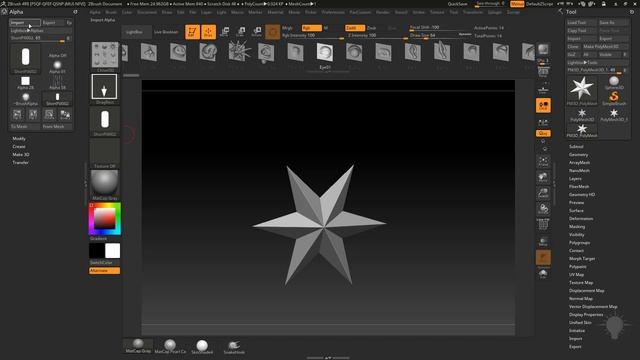
Task: Expand the Subtool subpalette
Action: coord(576,147)
